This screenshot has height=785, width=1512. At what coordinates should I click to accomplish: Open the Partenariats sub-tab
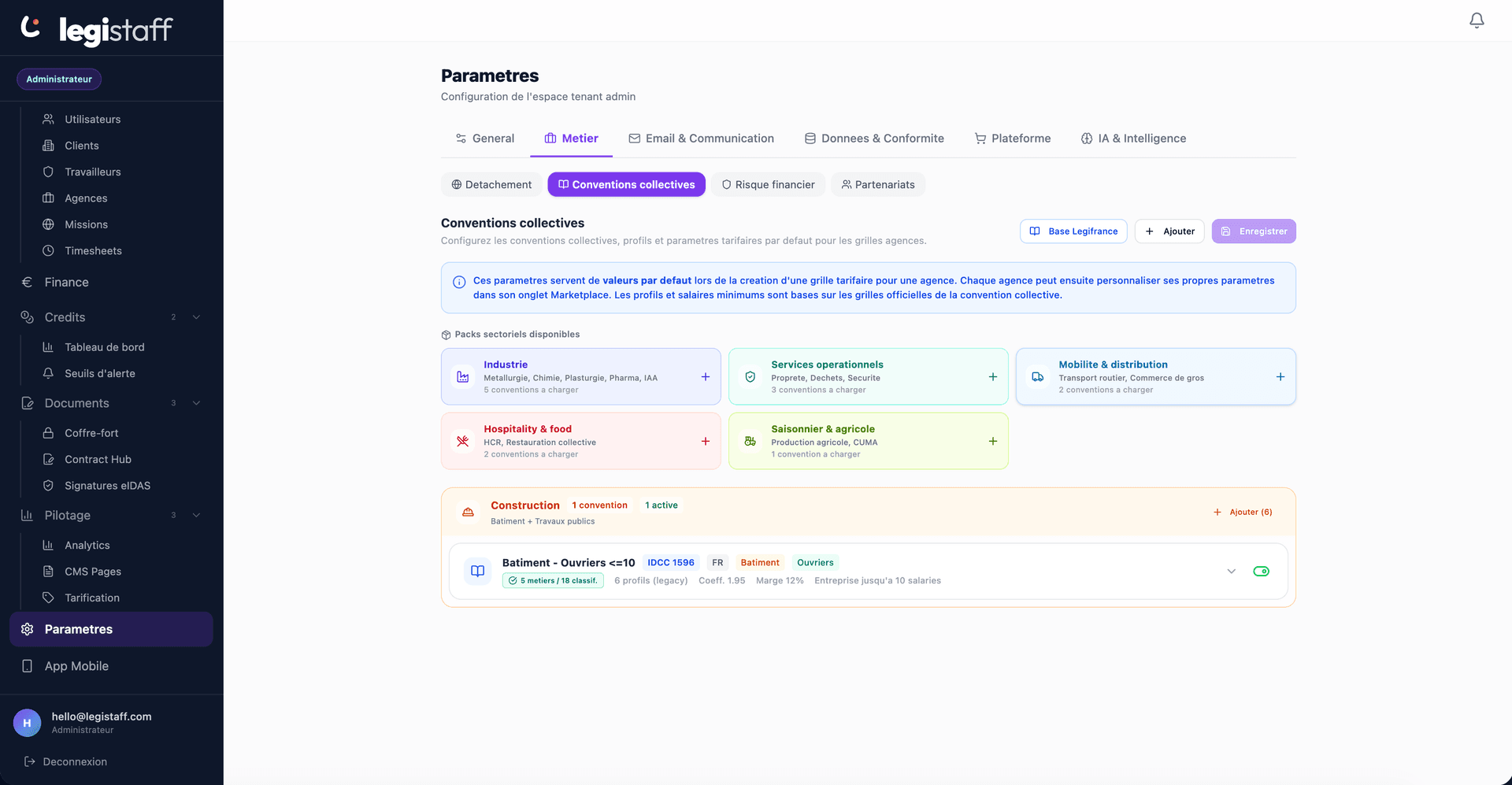878,184
